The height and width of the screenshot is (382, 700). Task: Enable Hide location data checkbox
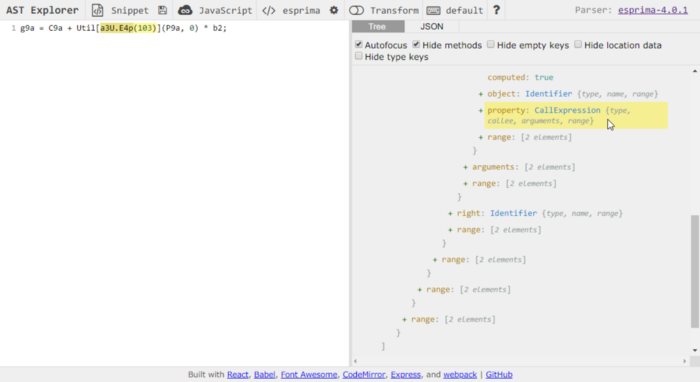click(578, 44)
